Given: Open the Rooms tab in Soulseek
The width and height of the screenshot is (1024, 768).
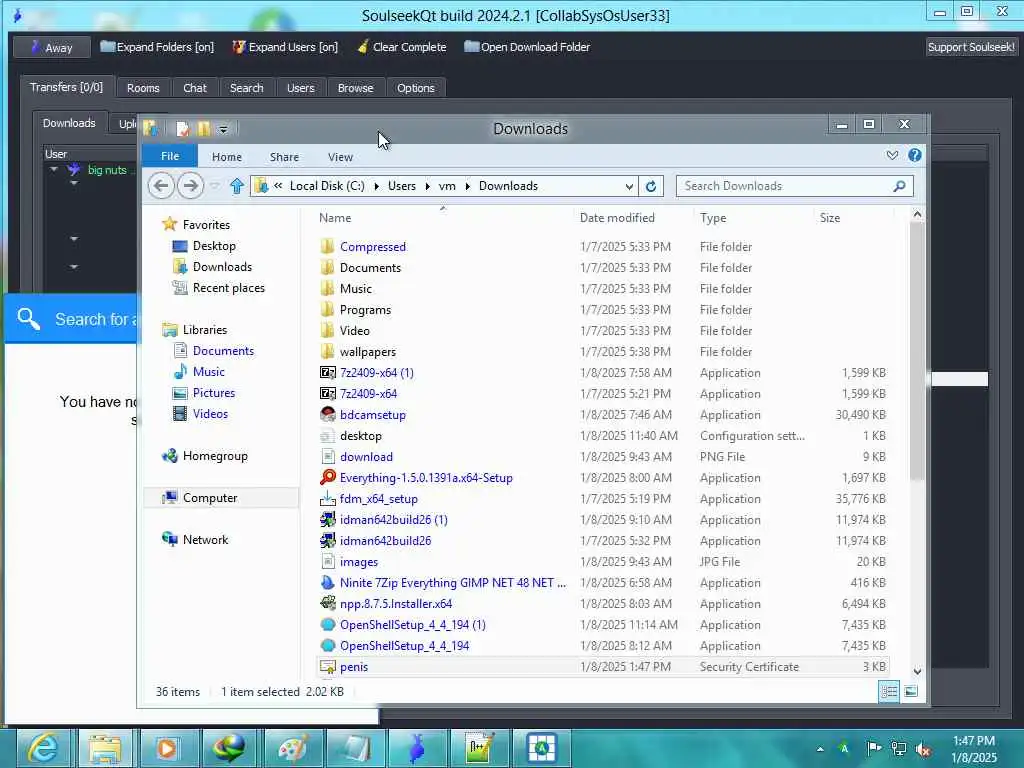Looking at the screenshot, I should [143, 88].
